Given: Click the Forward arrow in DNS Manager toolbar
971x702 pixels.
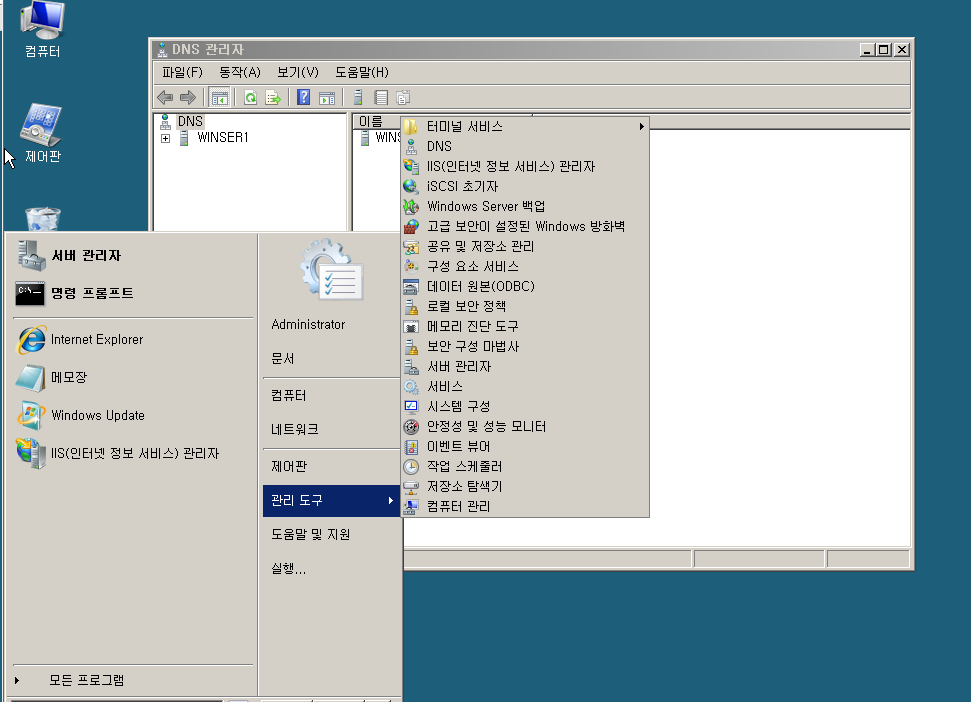Looking at the screenshot, I should tap(188, 97).
